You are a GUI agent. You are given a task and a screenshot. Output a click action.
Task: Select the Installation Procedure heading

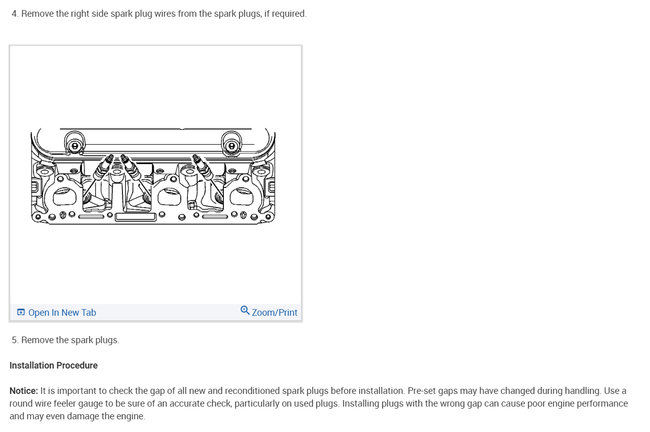pos(53,365)
